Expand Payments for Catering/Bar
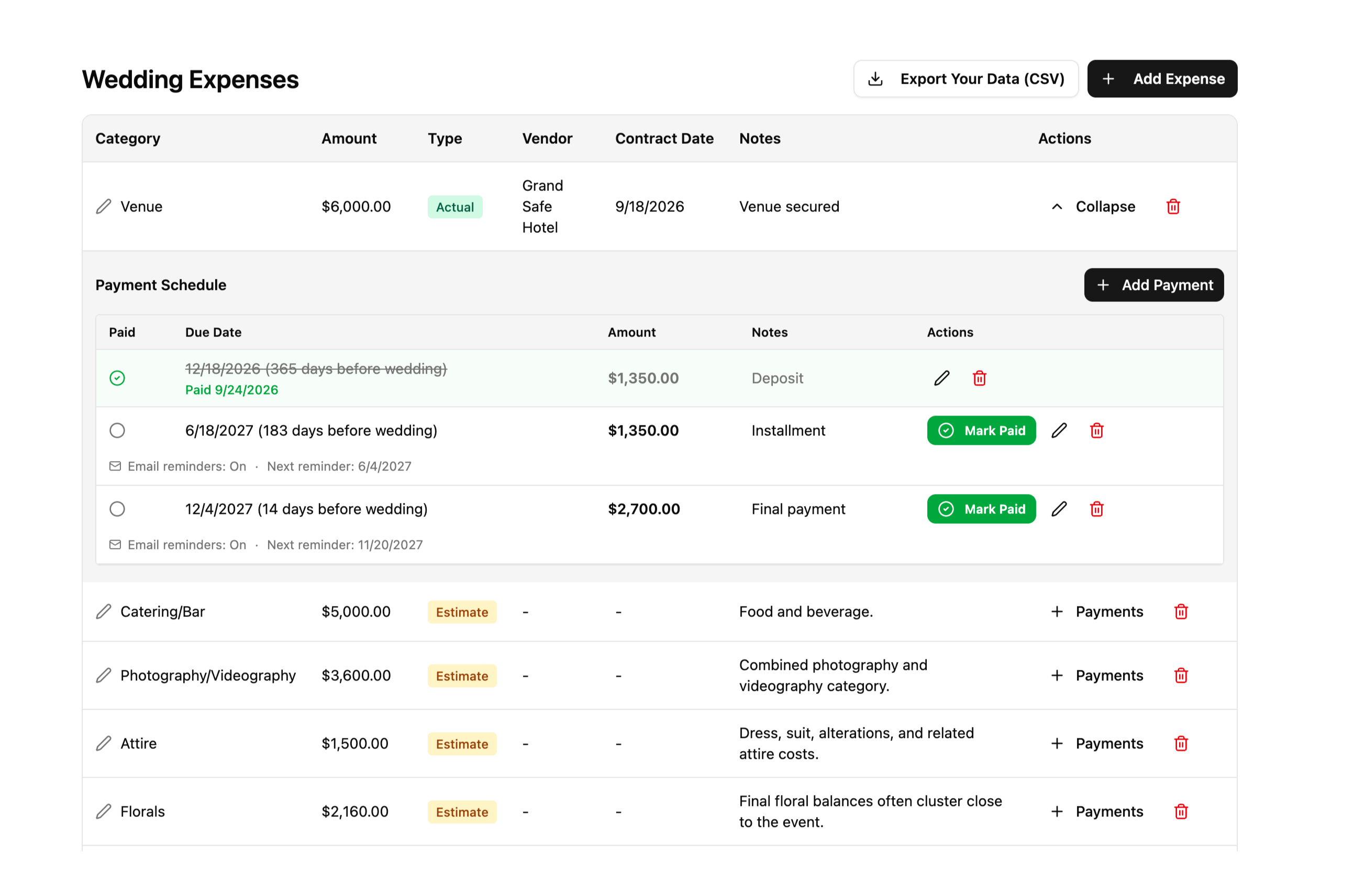The height and width of the screenshot is (896, 1353). pos(1097,612)
